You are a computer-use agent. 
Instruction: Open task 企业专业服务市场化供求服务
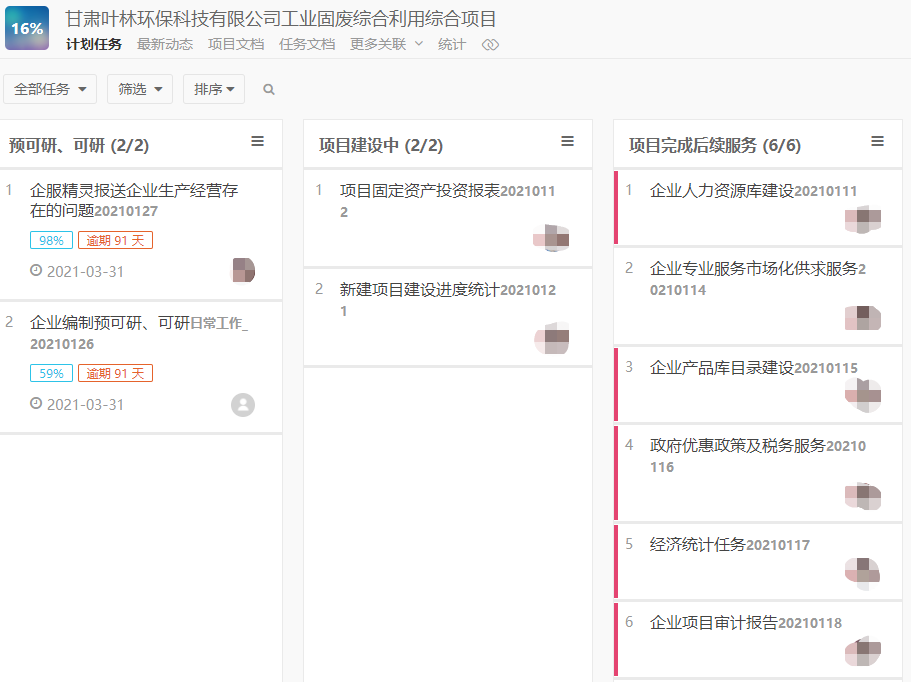(x=758, y=279)
